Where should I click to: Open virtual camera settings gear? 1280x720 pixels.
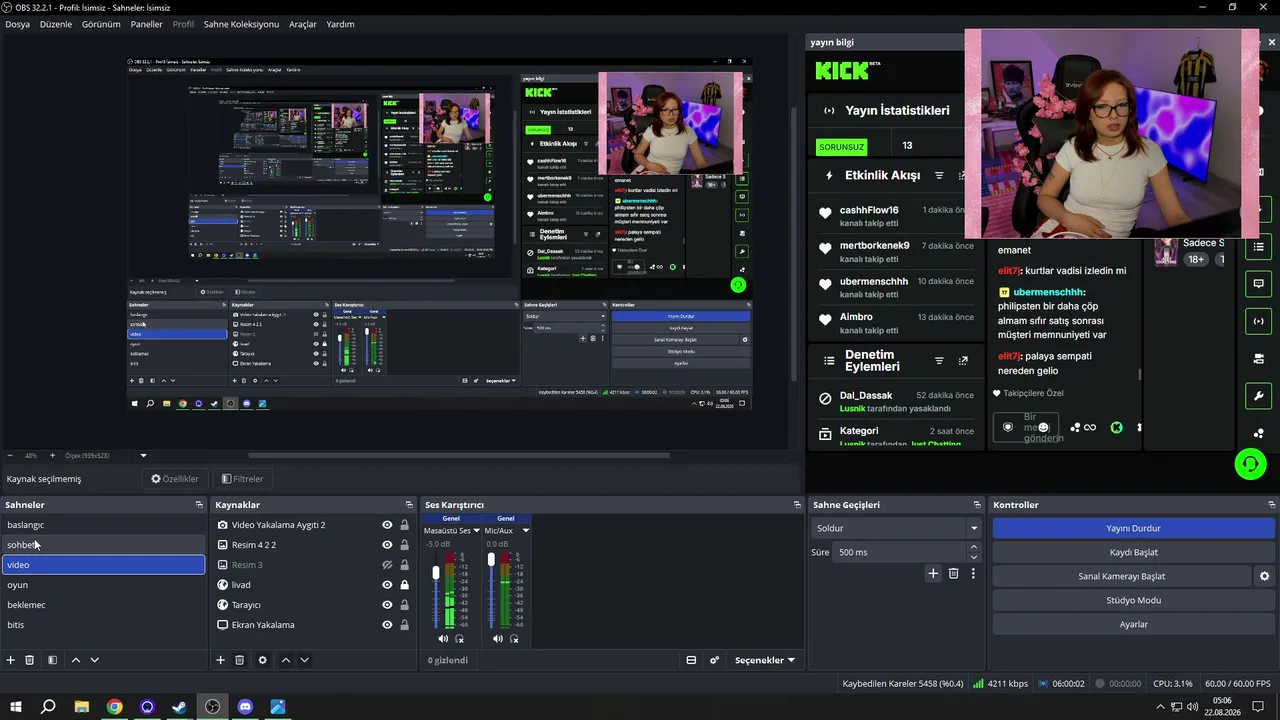[1264, 576]
